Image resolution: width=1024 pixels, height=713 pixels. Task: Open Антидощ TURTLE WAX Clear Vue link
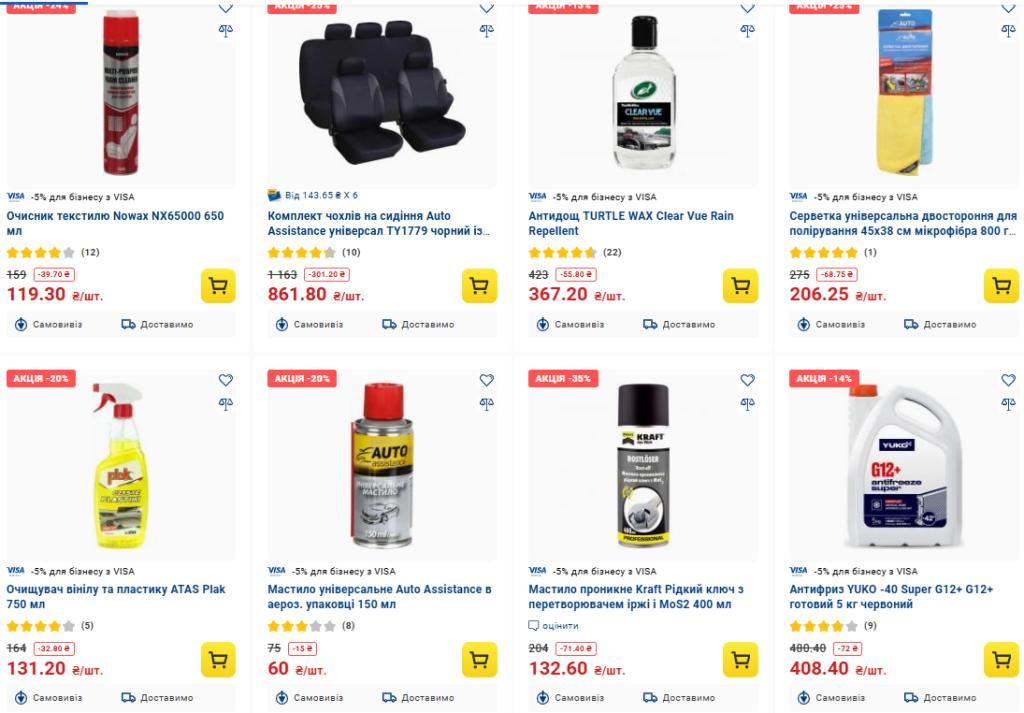tap(631, 223)
